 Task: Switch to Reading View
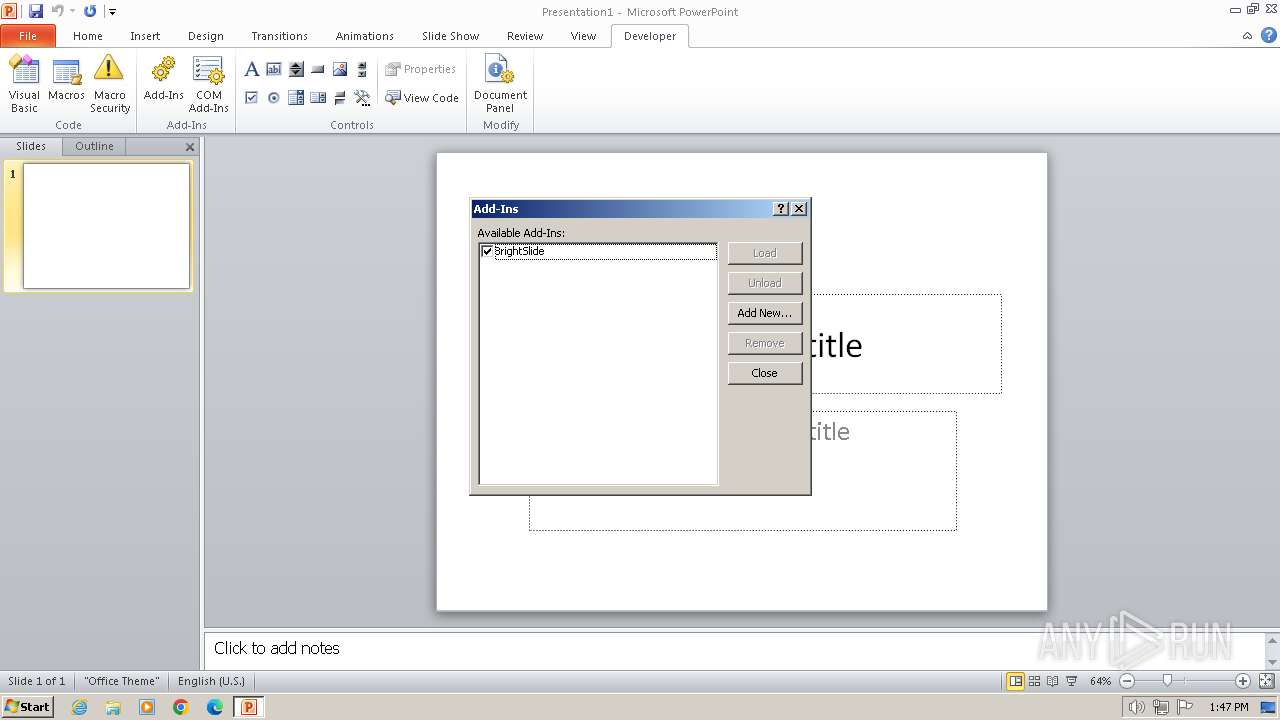click(x=1053, y=681)
